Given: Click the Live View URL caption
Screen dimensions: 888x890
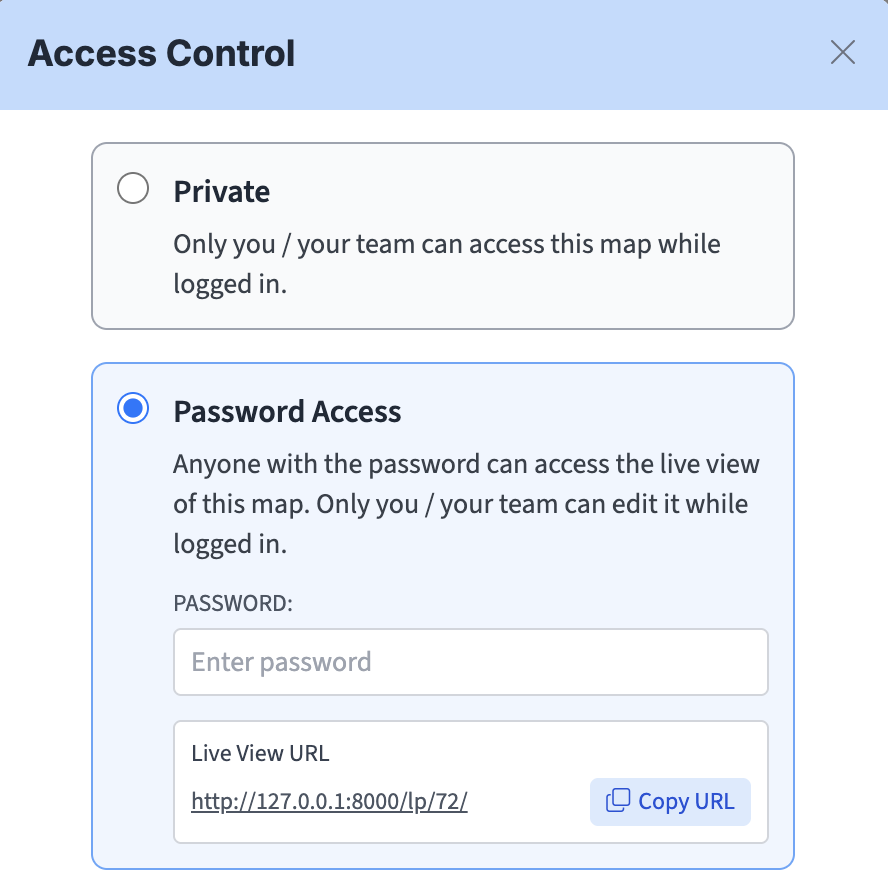Looking at the screenshot, I should coord(260,754).
